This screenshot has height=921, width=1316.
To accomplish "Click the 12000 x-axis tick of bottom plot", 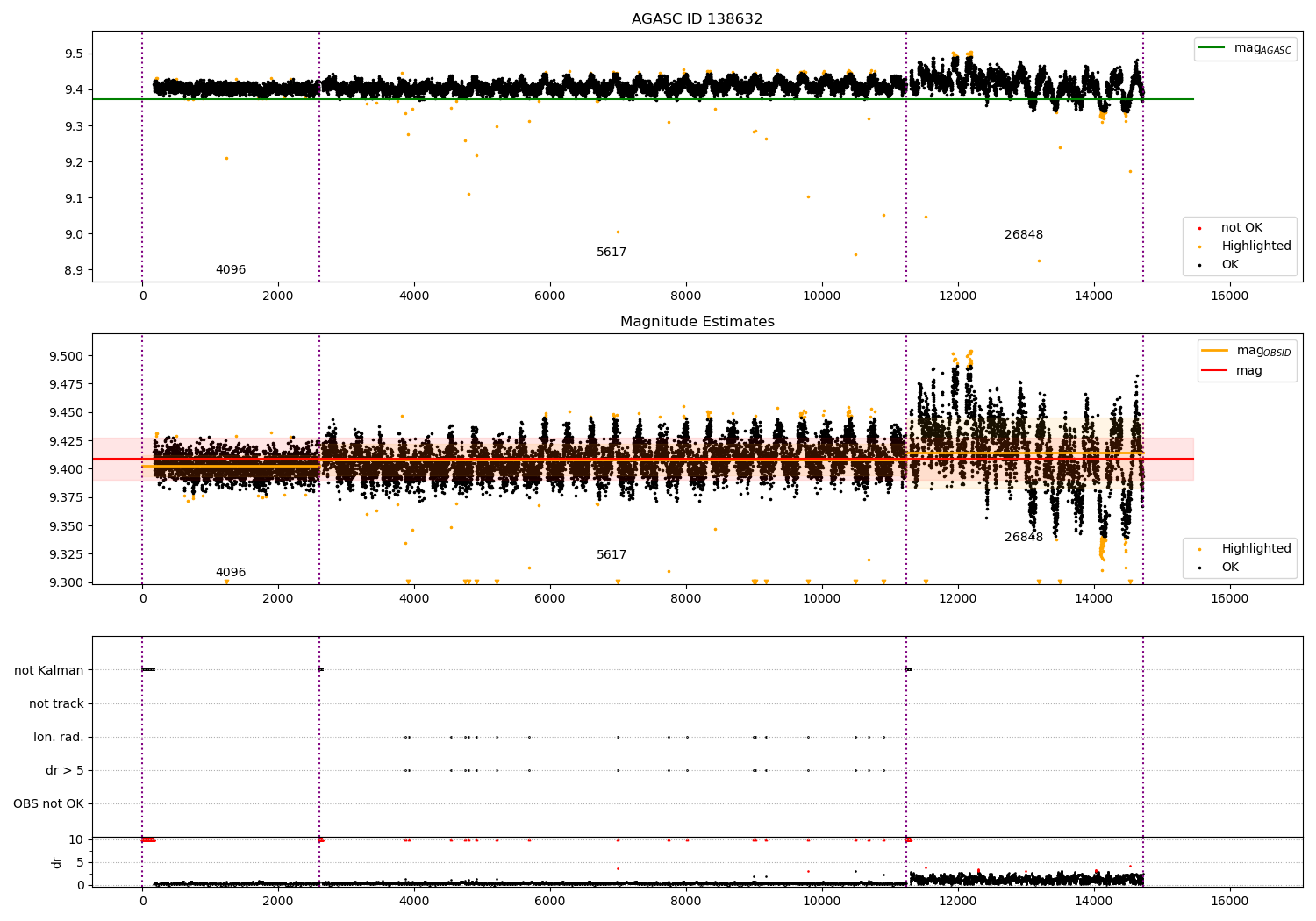I will [x=957, y=901].
